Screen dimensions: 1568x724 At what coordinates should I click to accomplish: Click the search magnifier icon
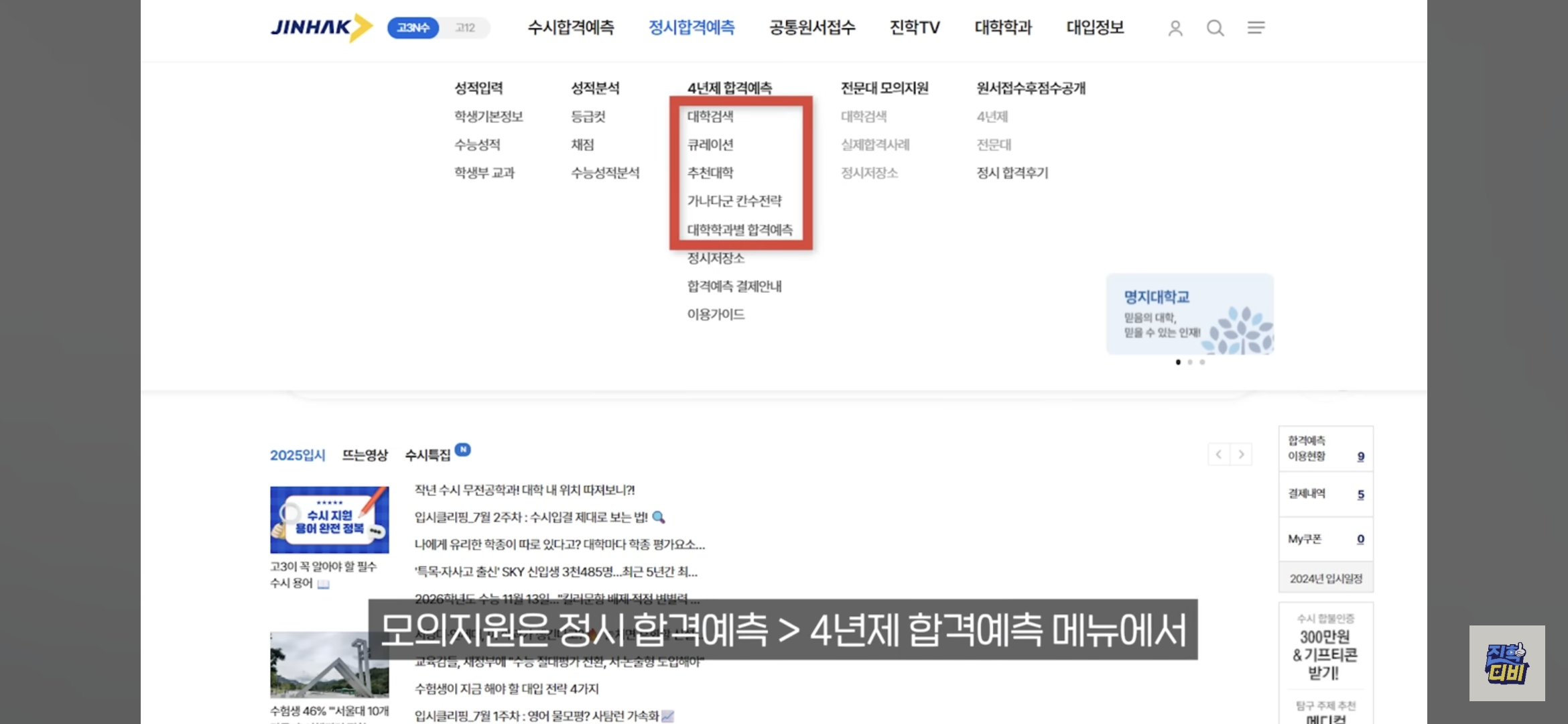tap(1215, 28)
